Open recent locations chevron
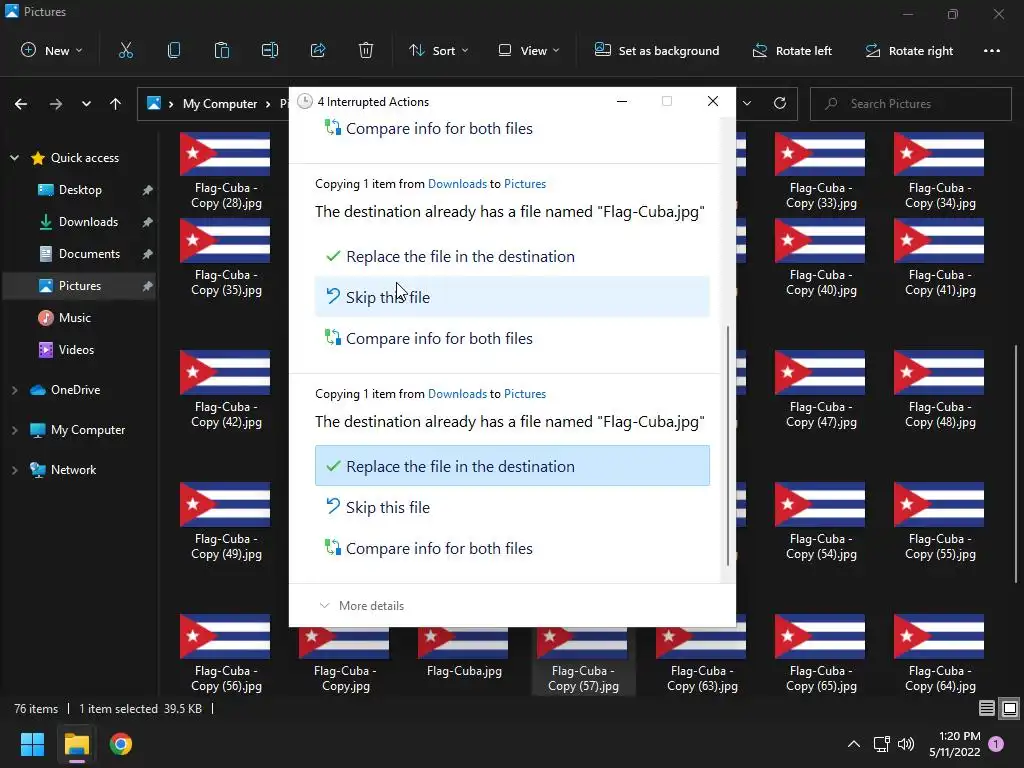Viewport: 1024px width, 768px height. (86, 104)
